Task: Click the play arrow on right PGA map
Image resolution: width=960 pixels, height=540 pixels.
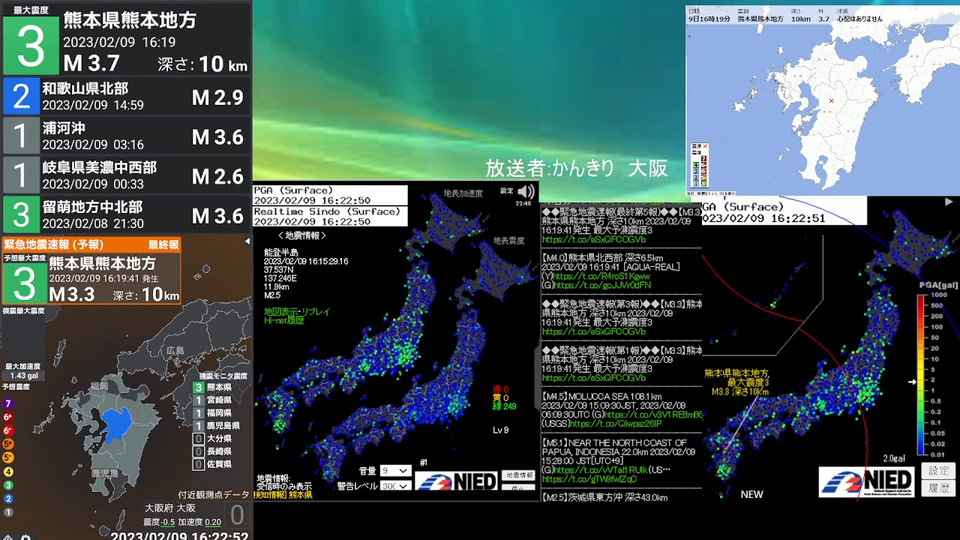Action: [948, 201]
